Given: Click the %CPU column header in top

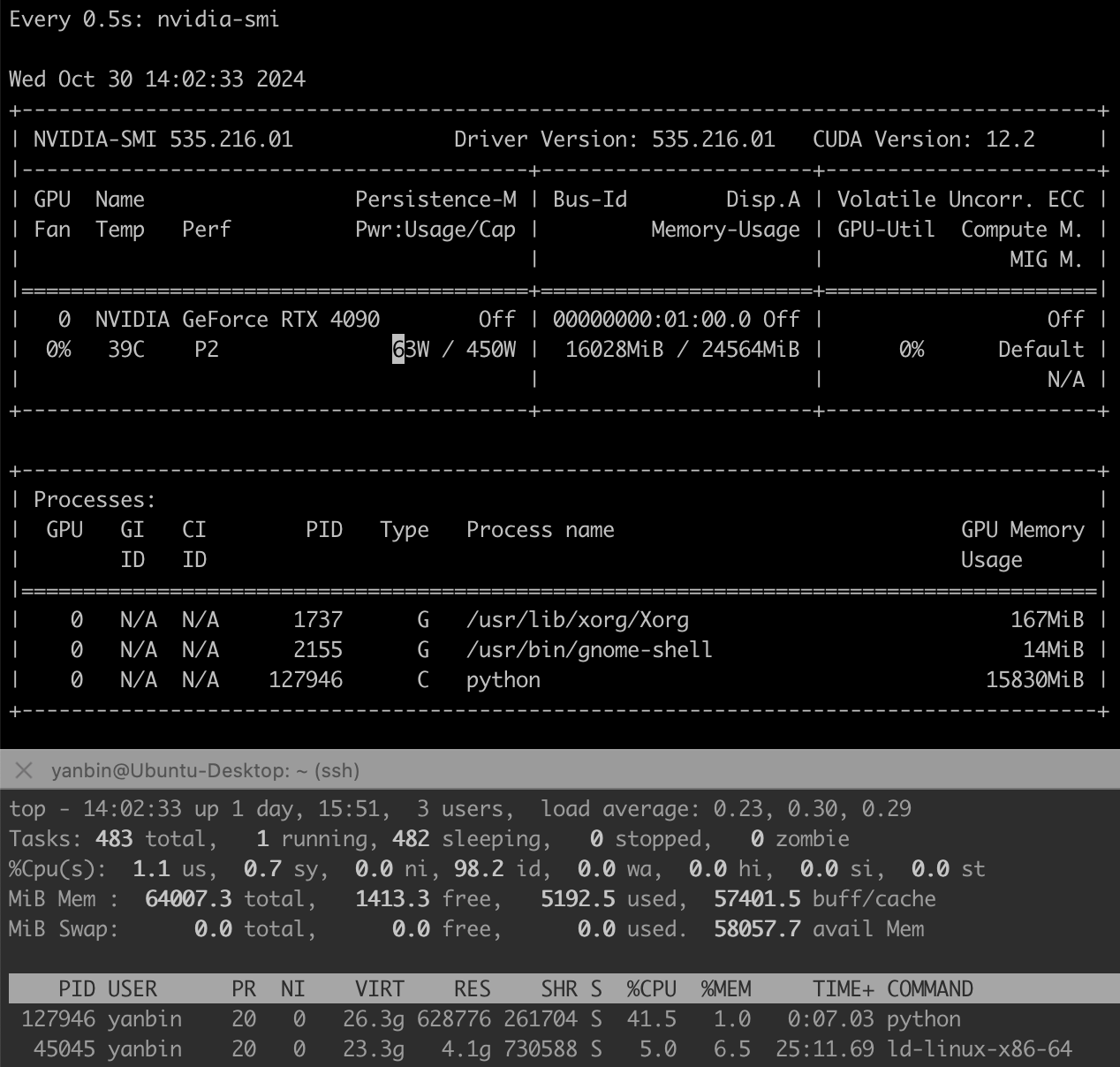Looking at the screenshot, I should 651,988.
